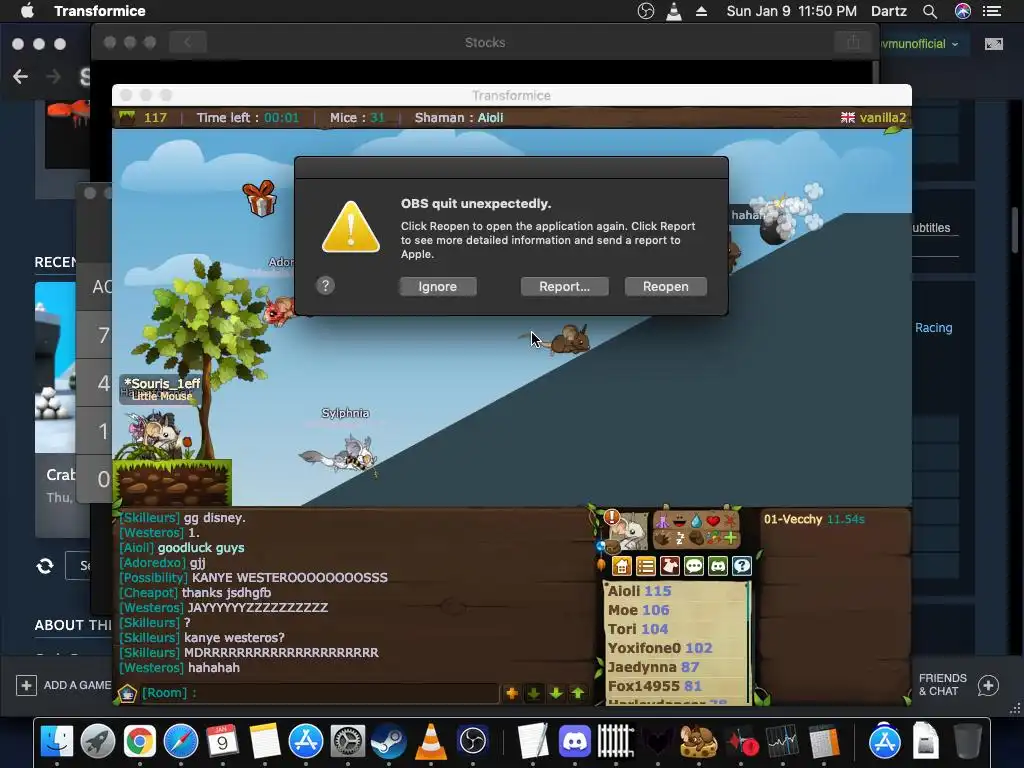Click [Westeros] hahahah chat message

pyautogui.click(x=180, y=667)
